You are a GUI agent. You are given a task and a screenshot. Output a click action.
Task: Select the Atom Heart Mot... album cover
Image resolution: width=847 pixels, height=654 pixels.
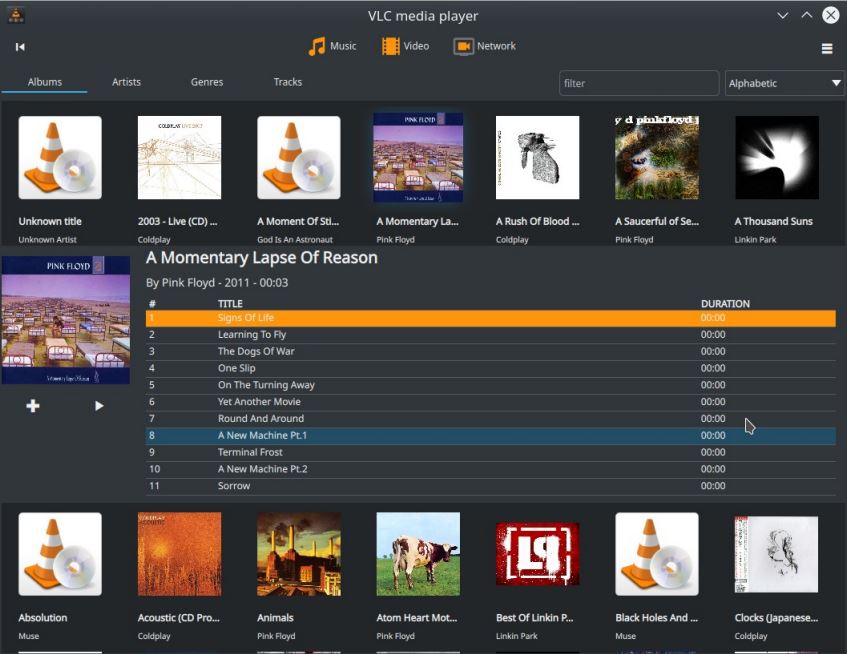click(418, 554)
